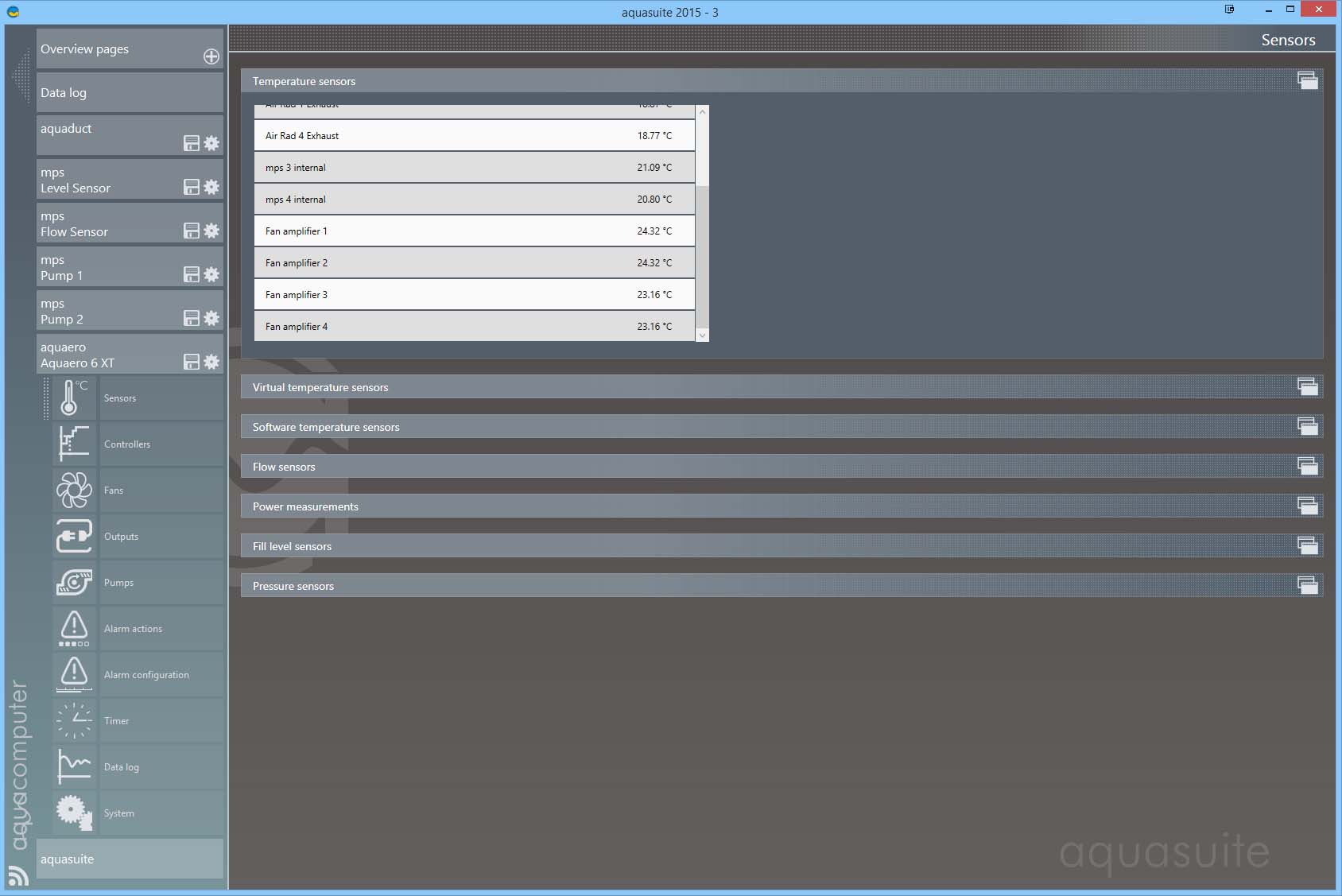Add a new overview page with plus icon
Image resolution: width=1342 pixels, height=896 pixels.
click(211, 56)
